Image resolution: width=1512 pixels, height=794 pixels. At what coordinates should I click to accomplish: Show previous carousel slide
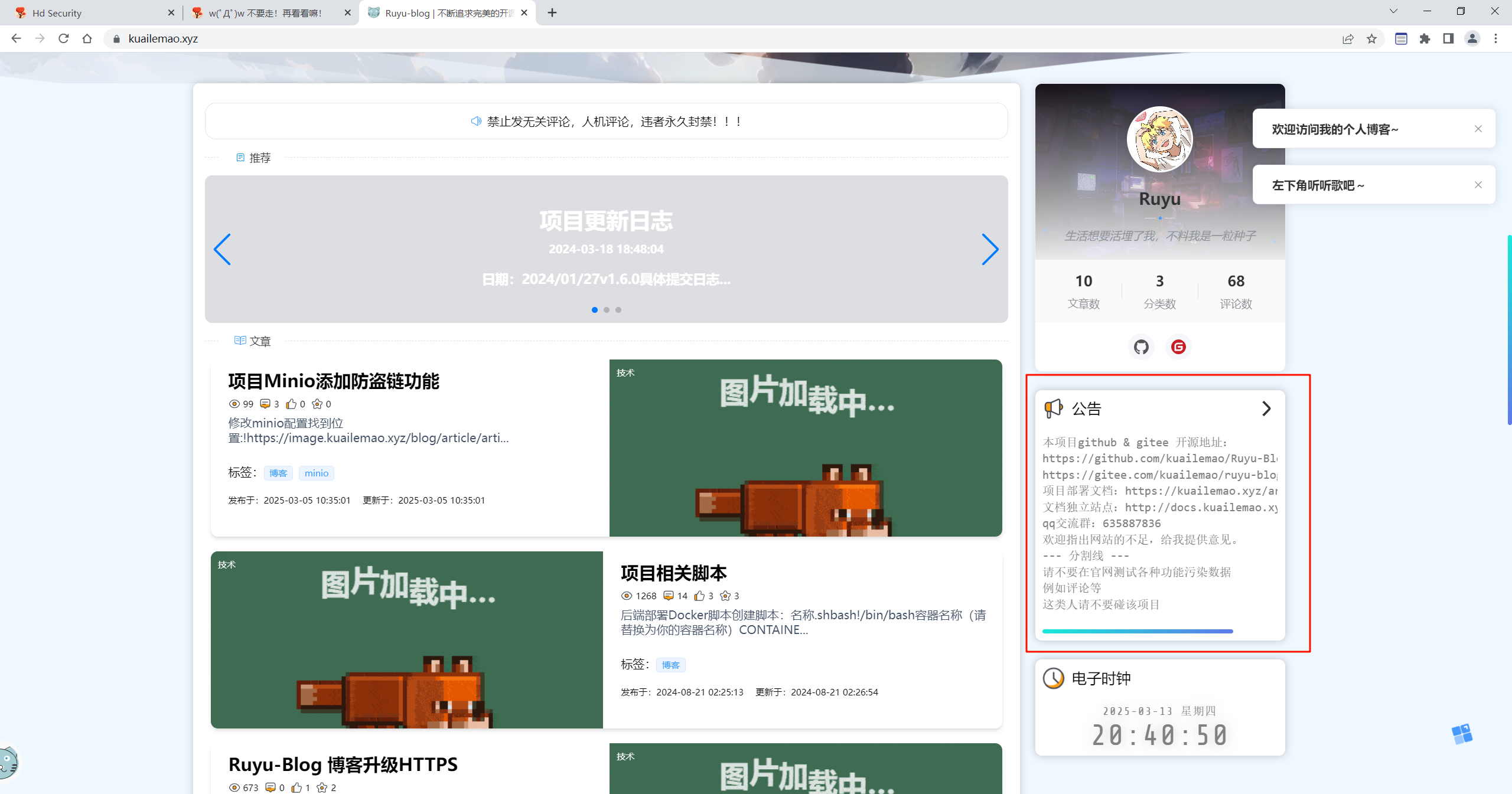click(x=222, y=249)
